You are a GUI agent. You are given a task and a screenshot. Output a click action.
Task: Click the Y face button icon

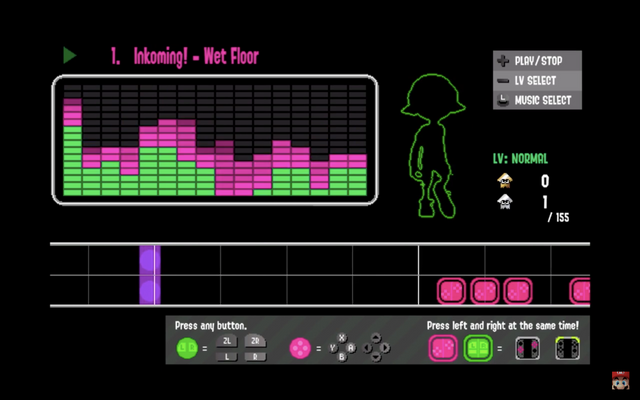click(333, 348)
